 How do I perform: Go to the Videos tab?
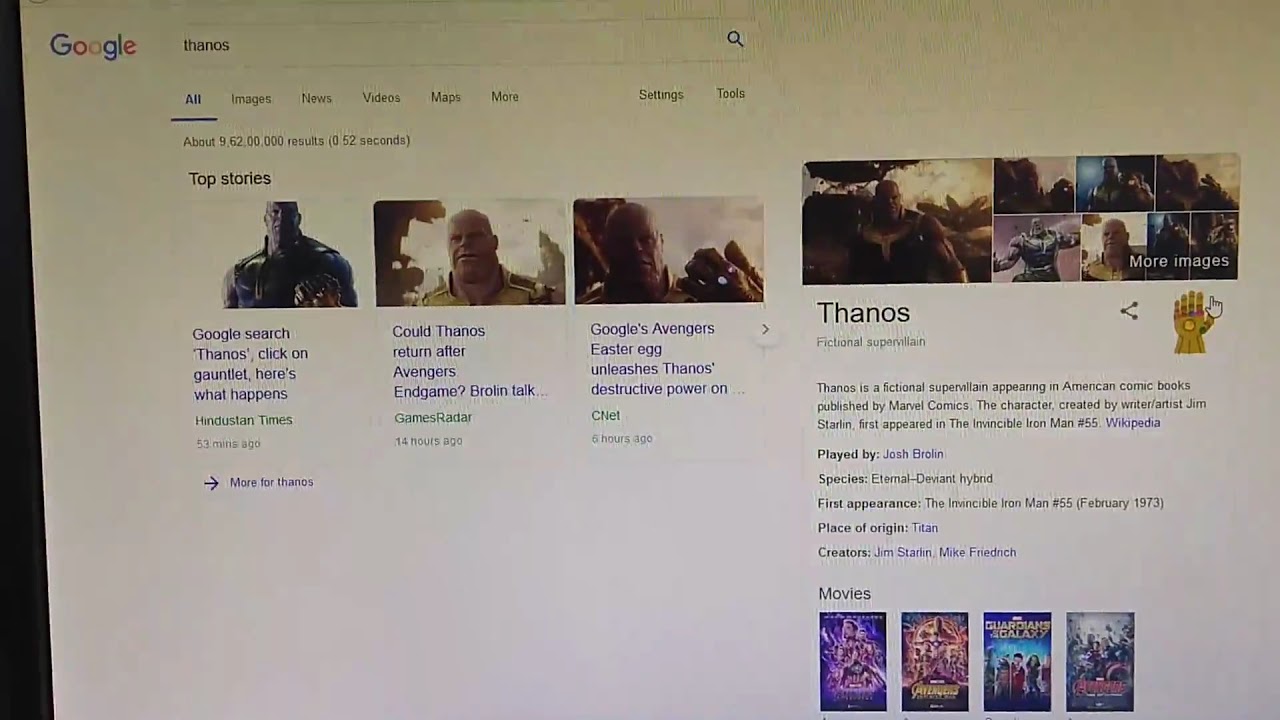(381, 98)
